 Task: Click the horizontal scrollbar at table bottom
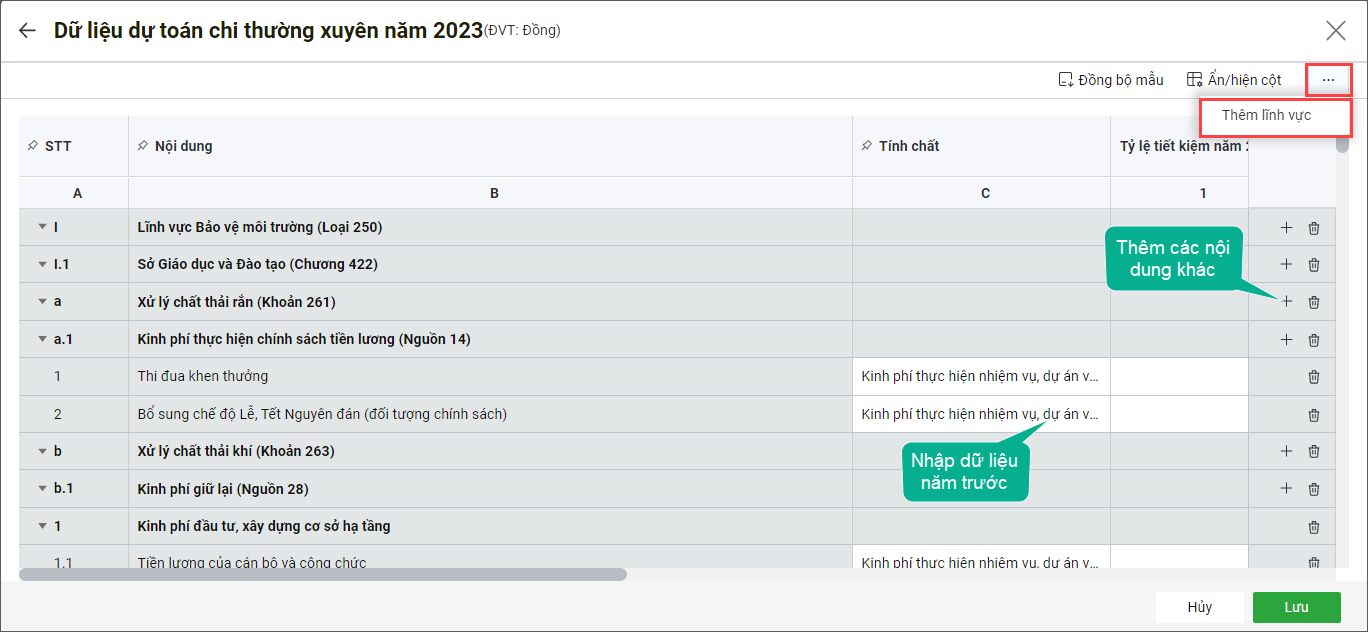(322, 575)
